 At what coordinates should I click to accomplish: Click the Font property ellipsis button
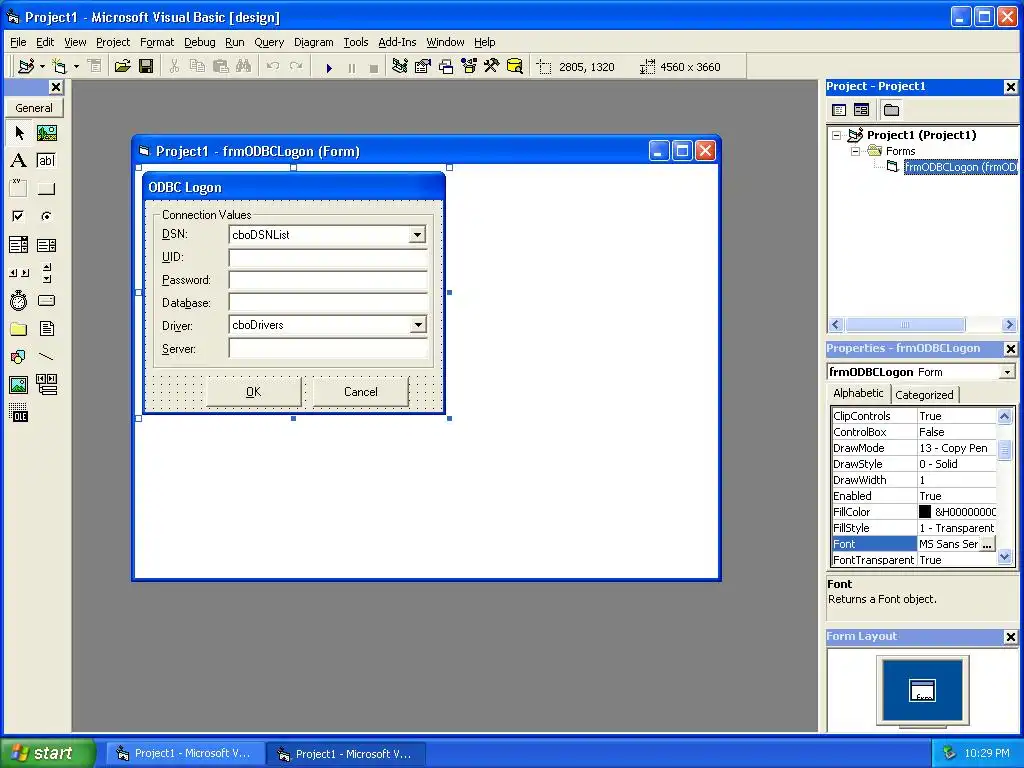click(987, 544)
